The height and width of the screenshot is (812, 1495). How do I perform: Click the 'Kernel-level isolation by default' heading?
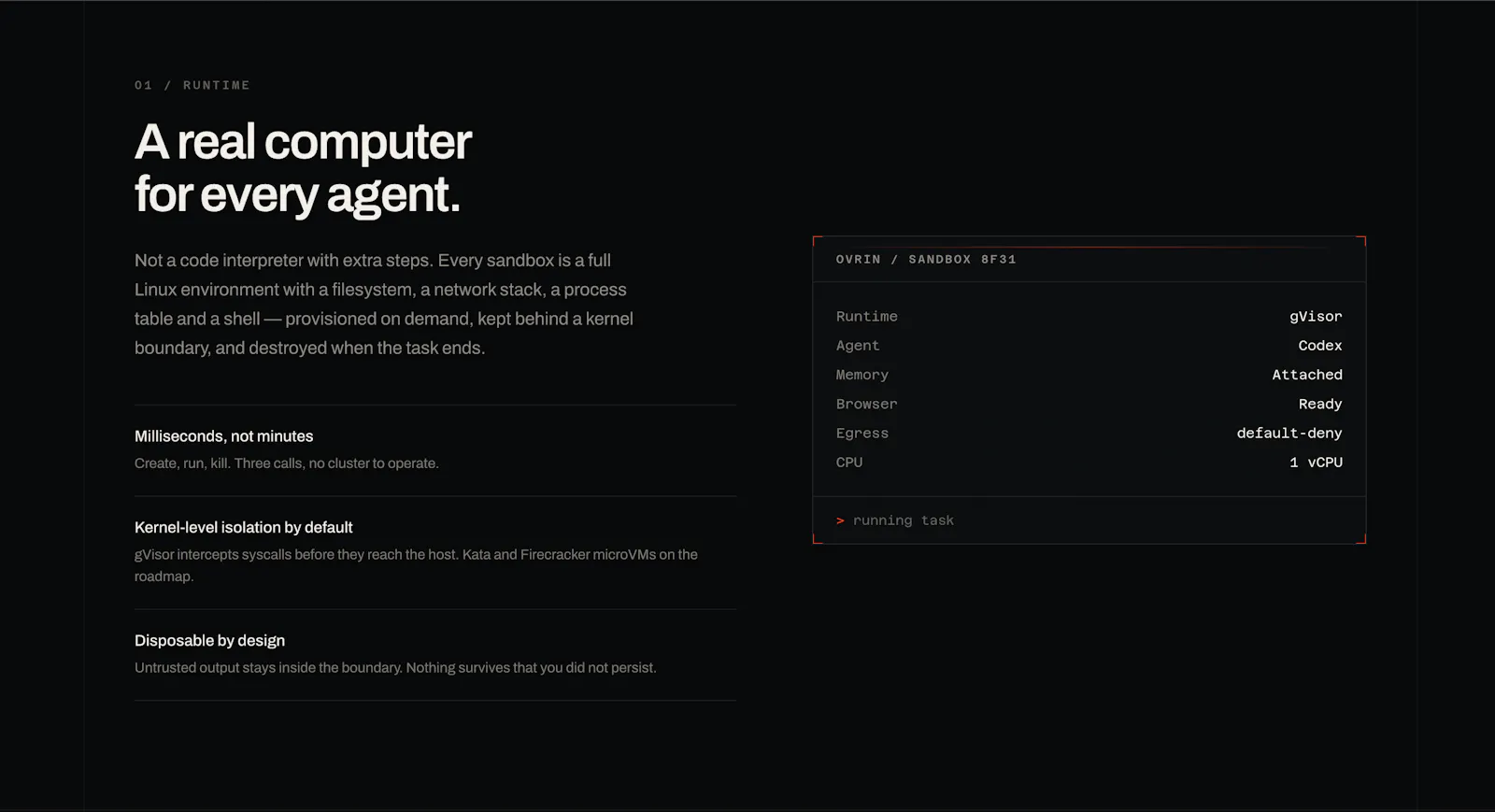tap(243, 527)
